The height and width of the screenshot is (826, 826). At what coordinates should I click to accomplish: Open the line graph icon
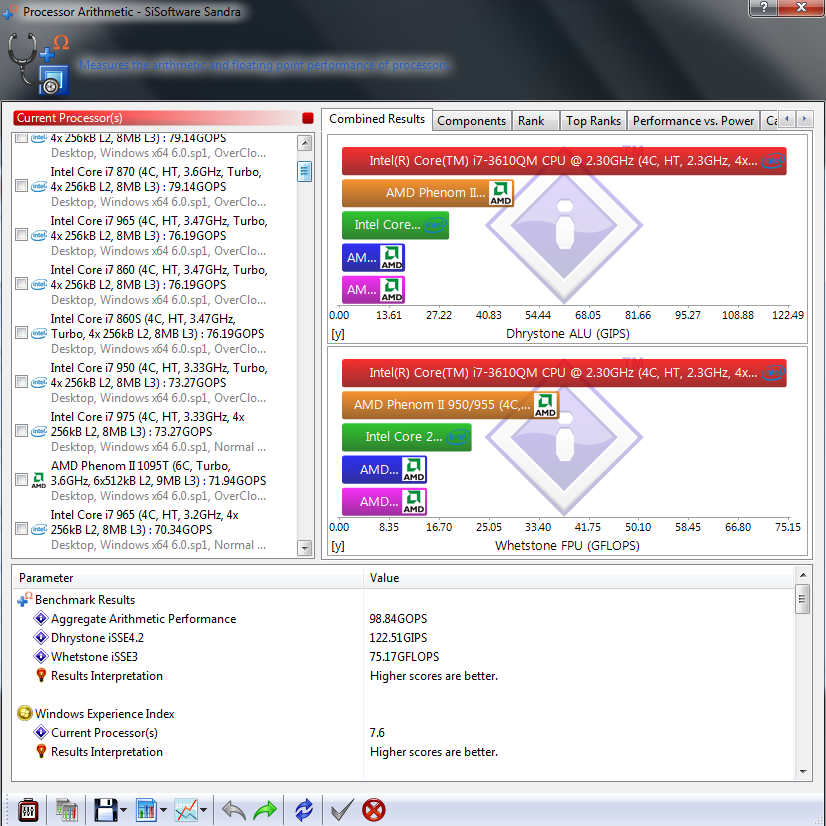click(x=186, y=810)
